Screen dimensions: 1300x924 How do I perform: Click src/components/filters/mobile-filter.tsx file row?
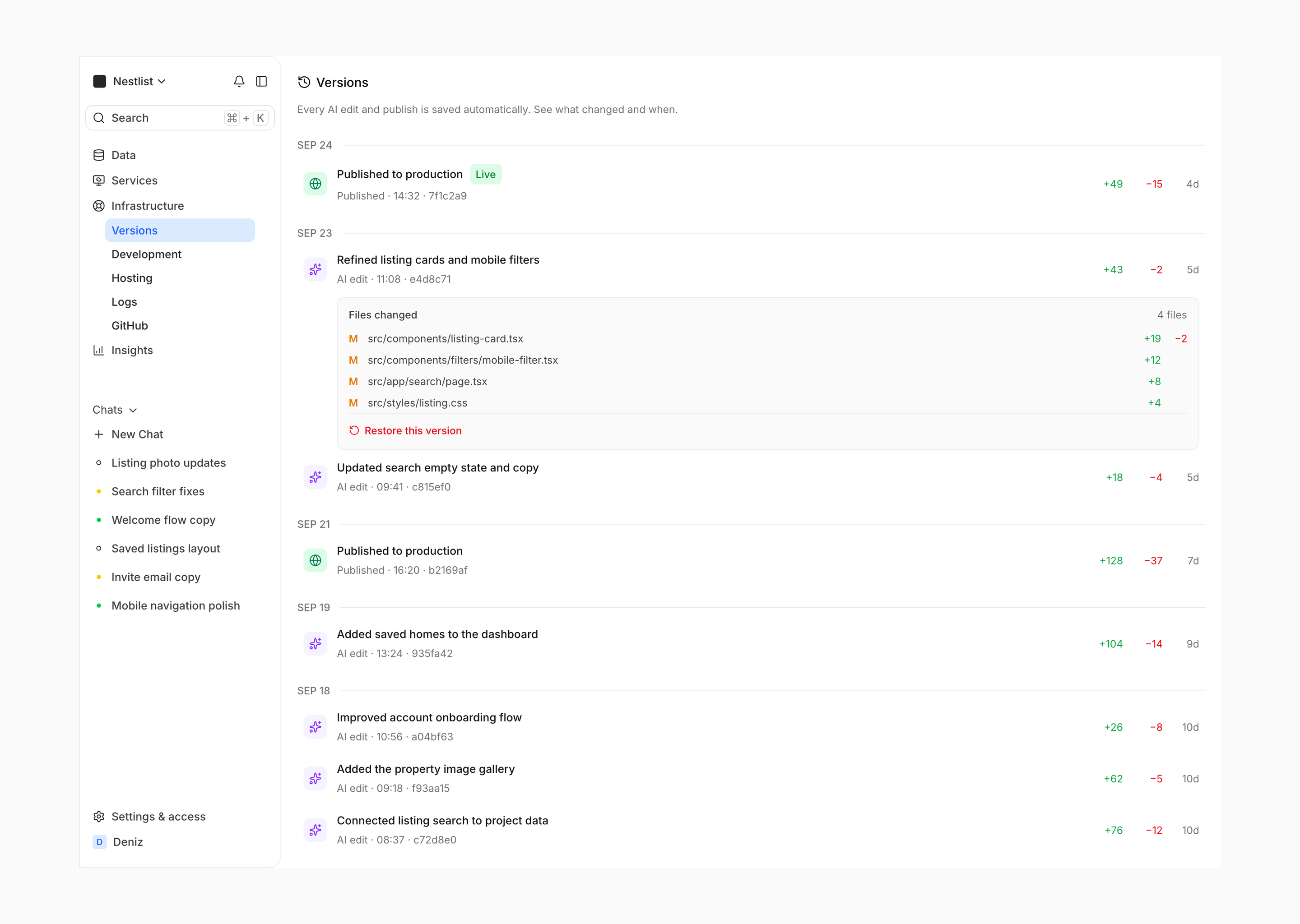pyautogui.click(x=768, y=360)
